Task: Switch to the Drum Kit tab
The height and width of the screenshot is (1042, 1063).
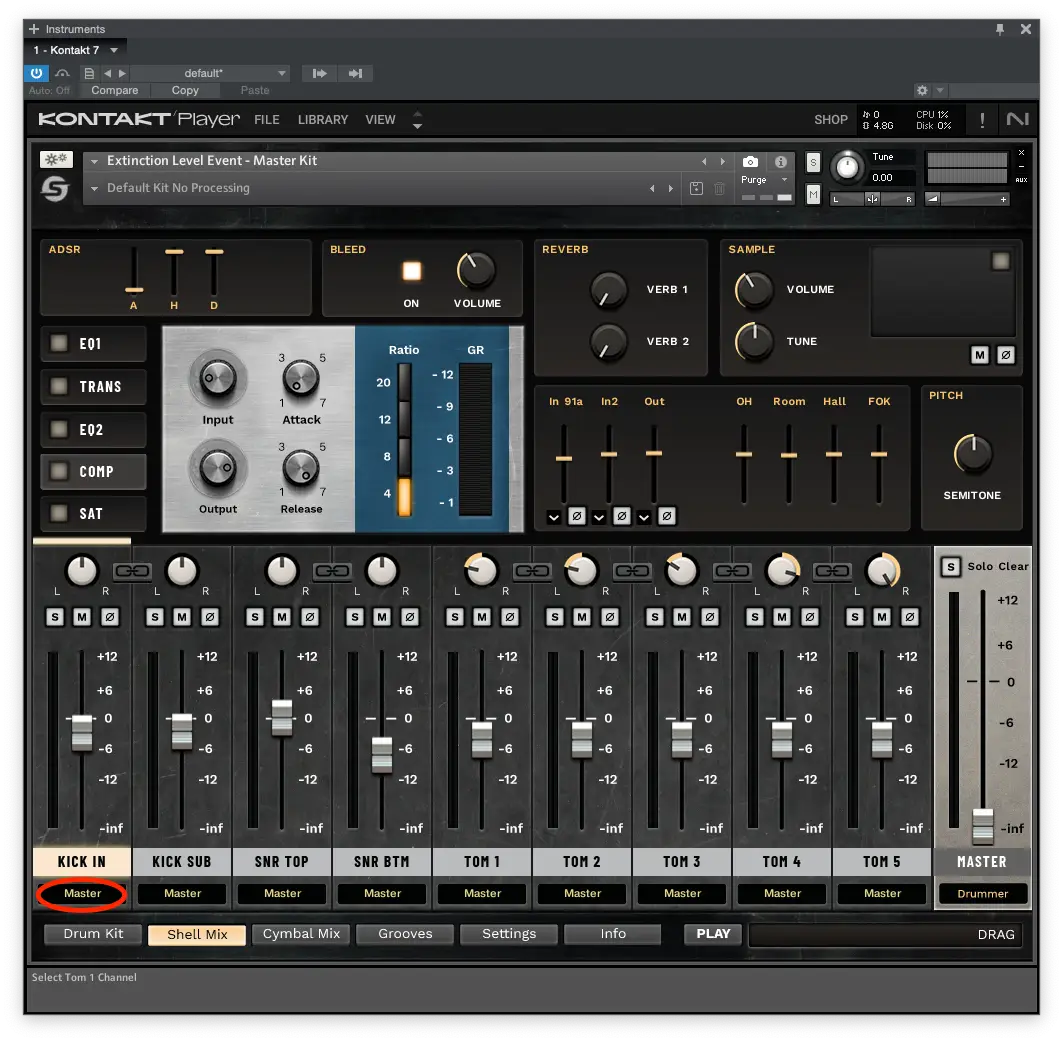Action: click(x=93, y=934)
